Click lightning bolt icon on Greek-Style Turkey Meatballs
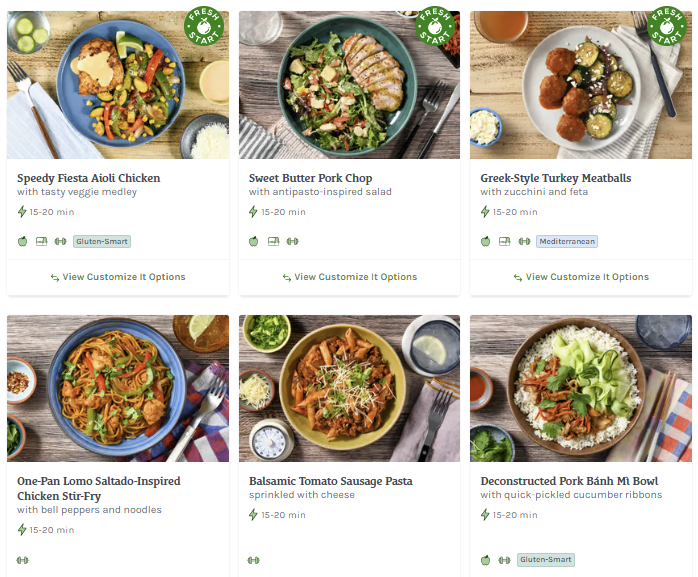The width and height of the screenshot is (698, 577). 486,212
